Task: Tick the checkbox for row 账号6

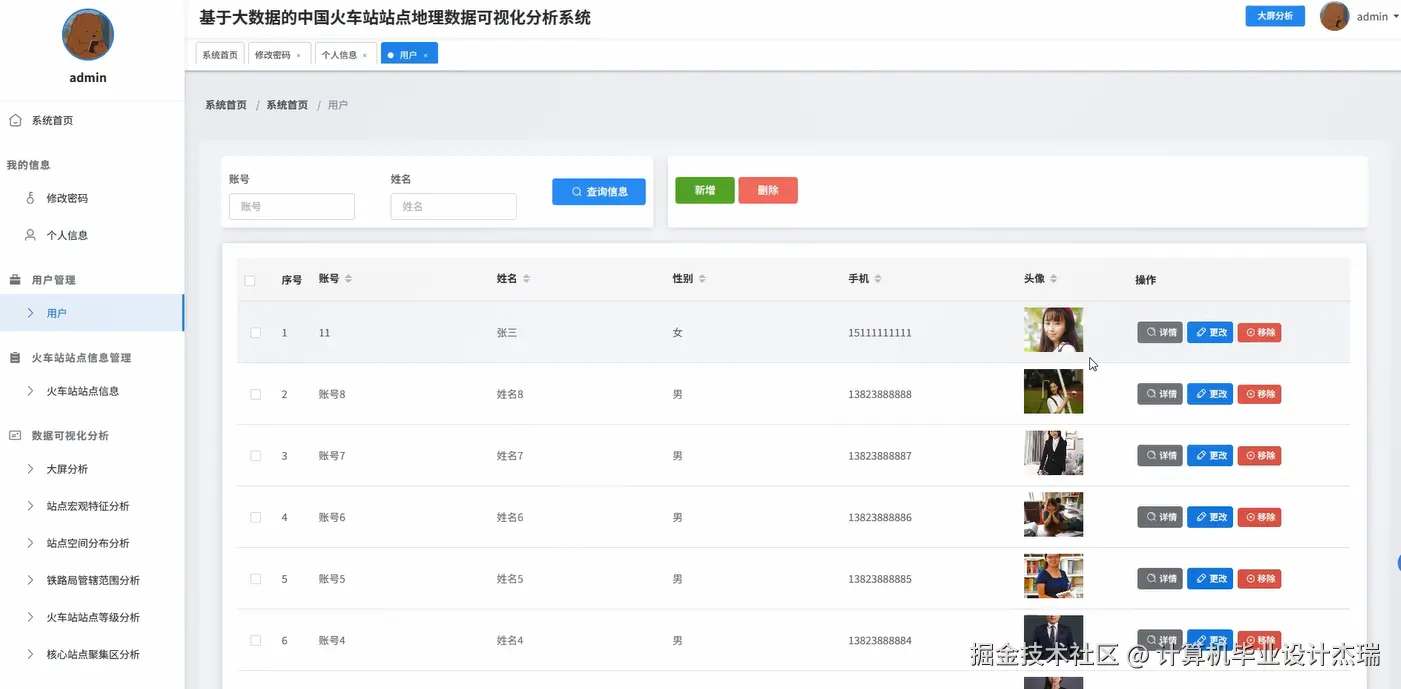Action: [255, 518]
